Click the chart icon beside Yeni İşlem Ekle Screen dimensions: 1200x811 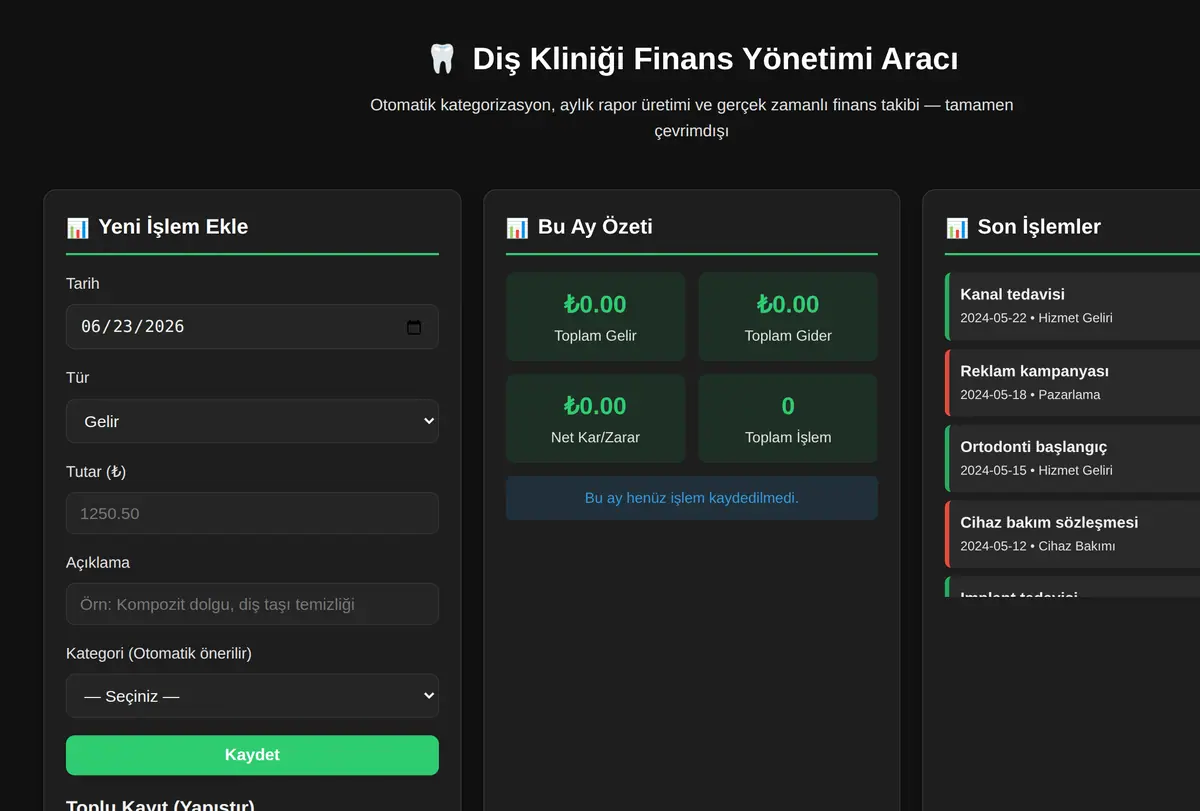click(x=78, y=228)
